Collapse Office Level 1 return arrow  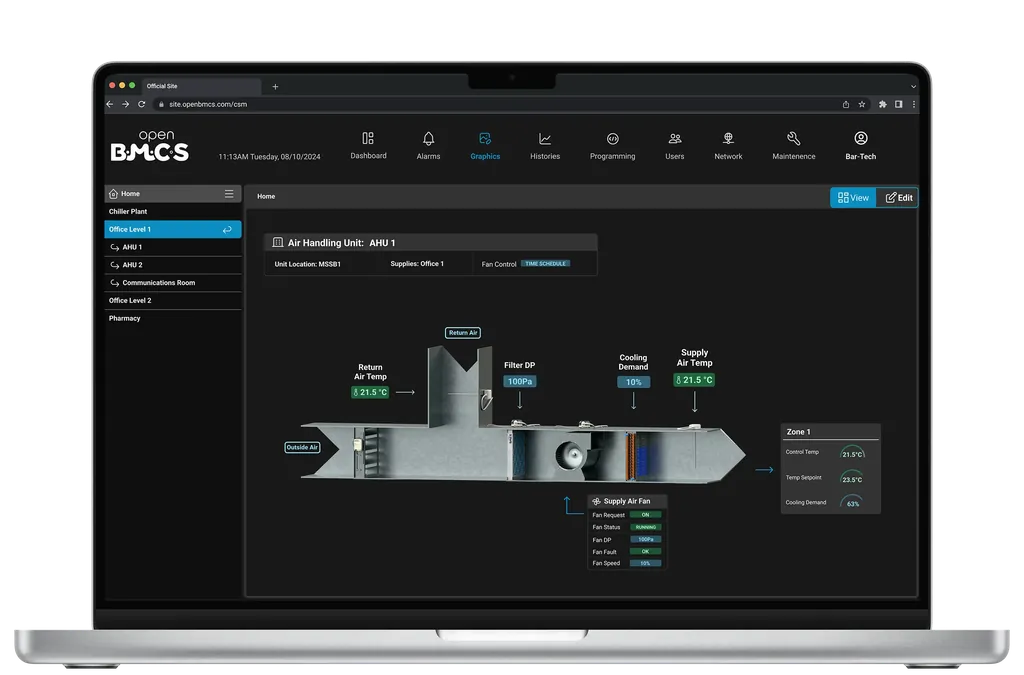click(227, 230)
